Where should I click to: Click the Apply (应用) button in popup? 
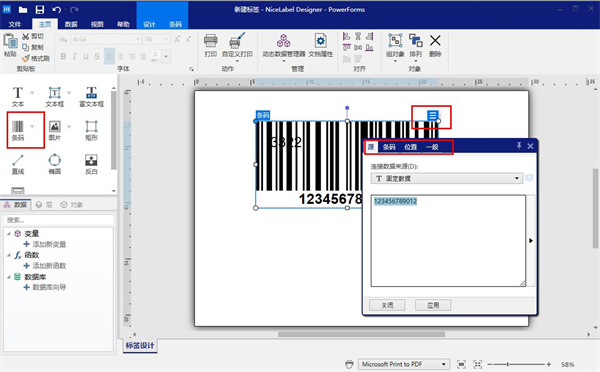(433, 305)
